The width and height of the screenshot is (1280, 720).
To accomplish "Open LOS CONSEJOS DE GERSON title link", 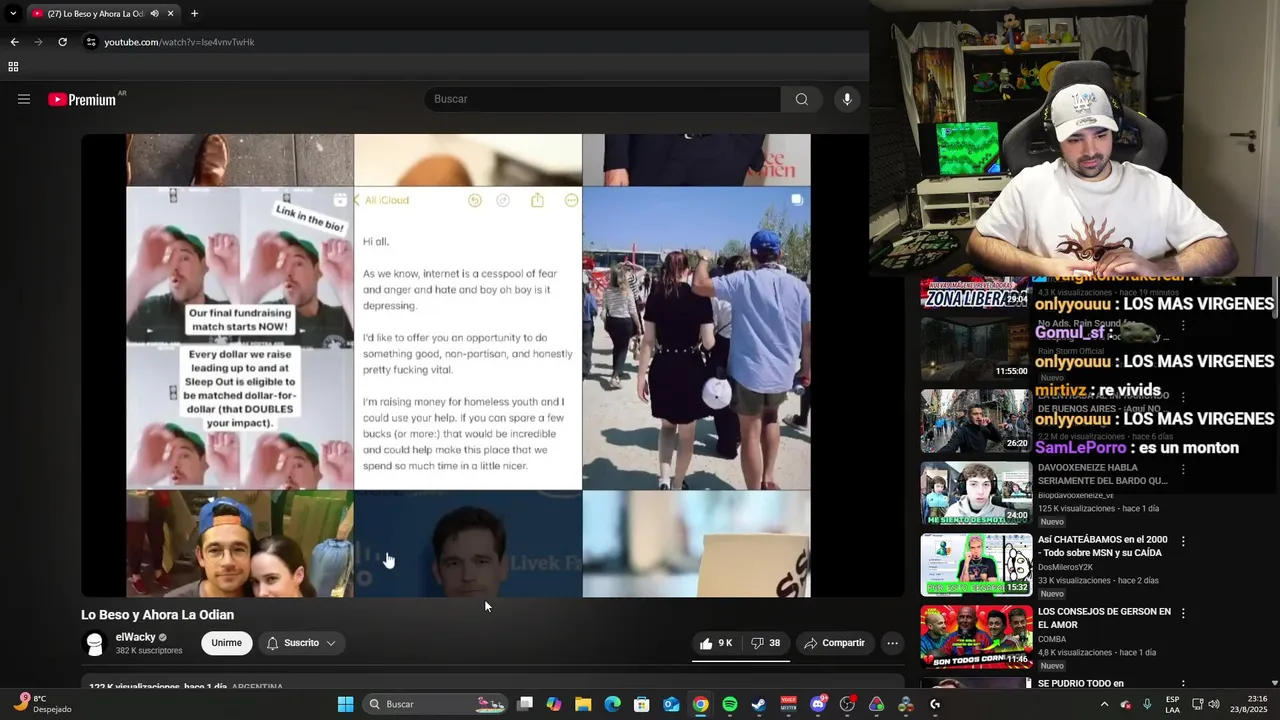I will (x=1104, y=618).
